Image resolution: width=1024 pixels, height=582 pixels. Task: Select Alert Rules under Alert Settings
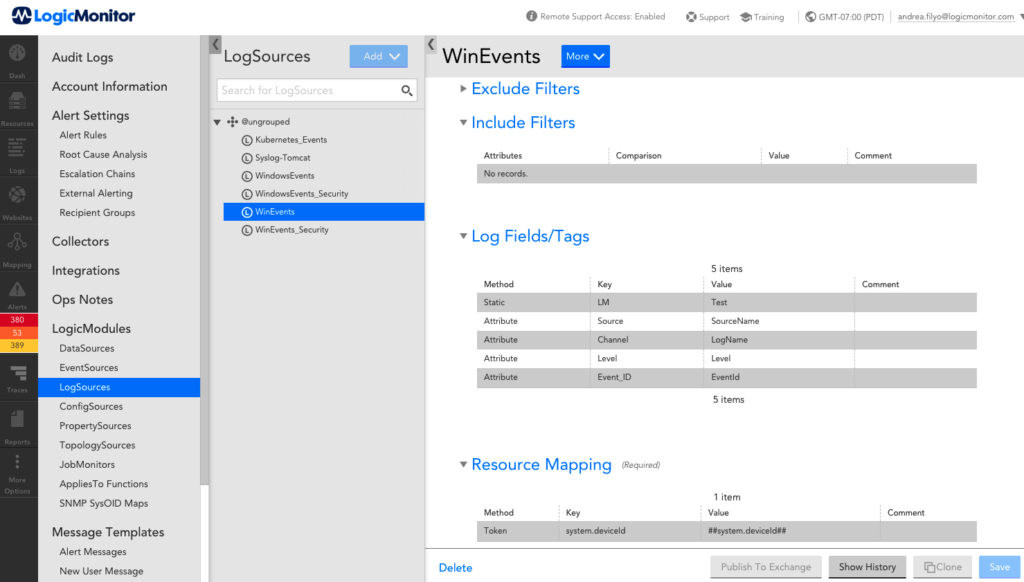point(83,135)
